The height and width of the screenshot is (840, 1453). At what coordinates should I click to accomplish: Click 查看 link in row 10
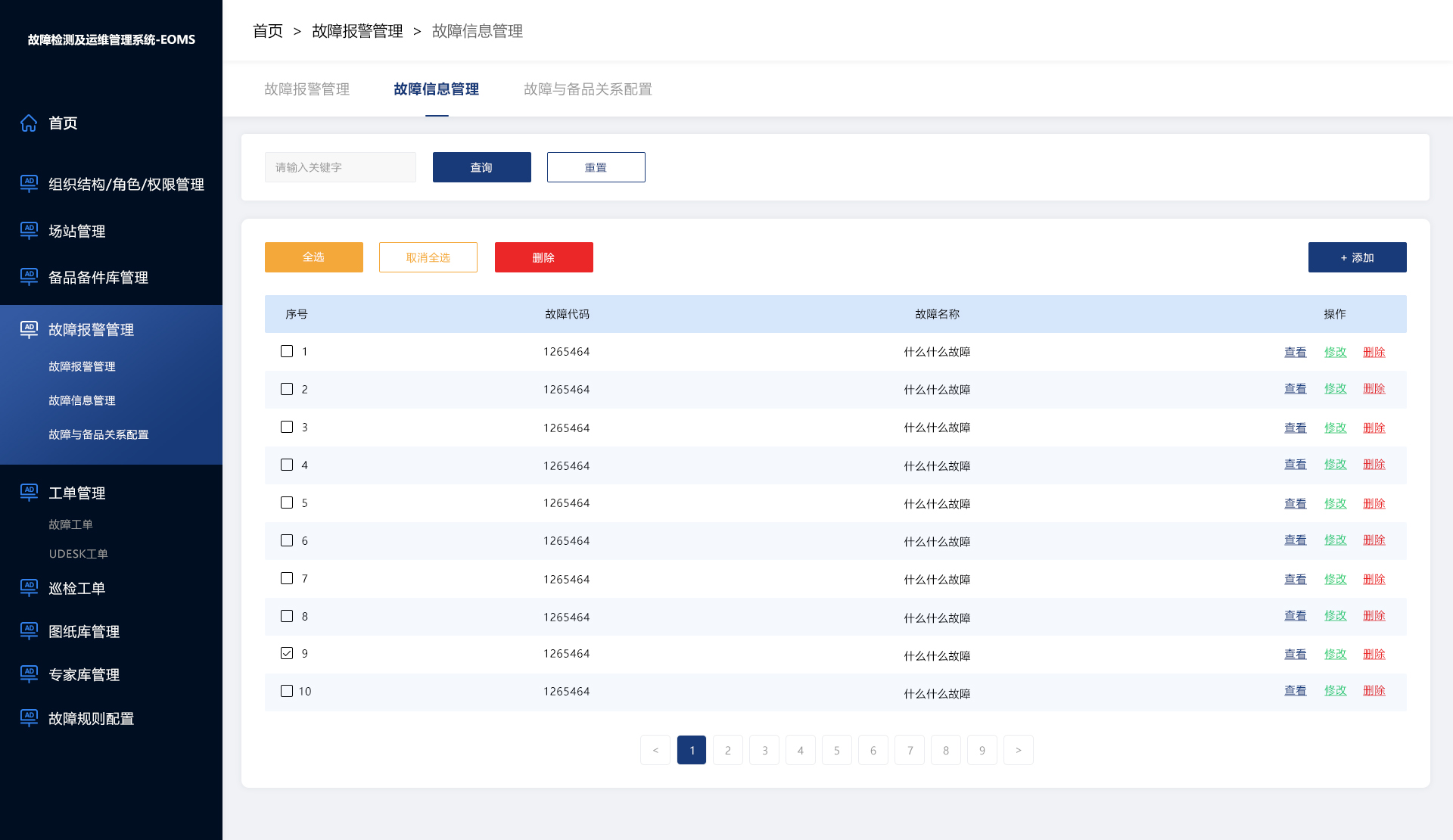click(1296, 690)
